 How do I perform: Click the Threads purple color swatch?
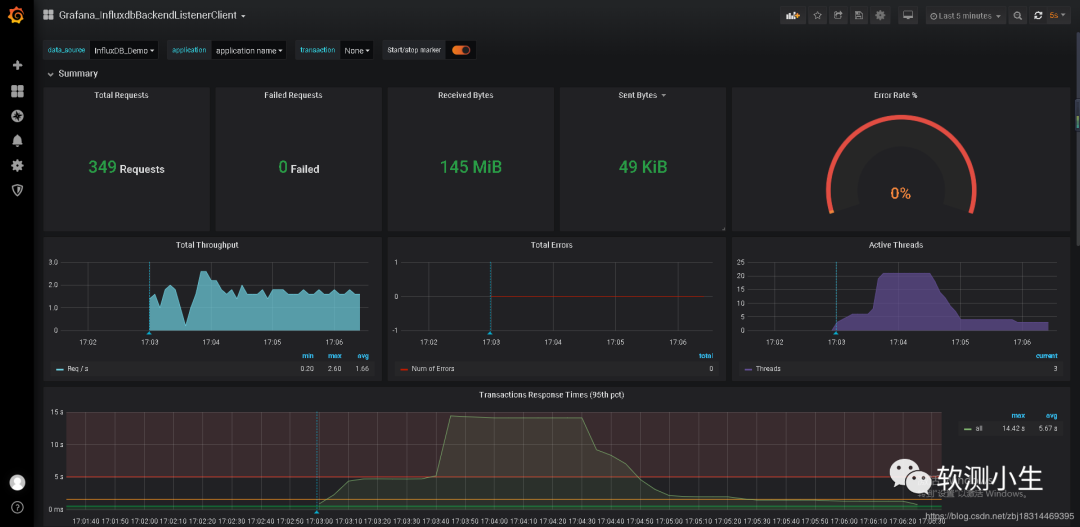coord(748,370)
